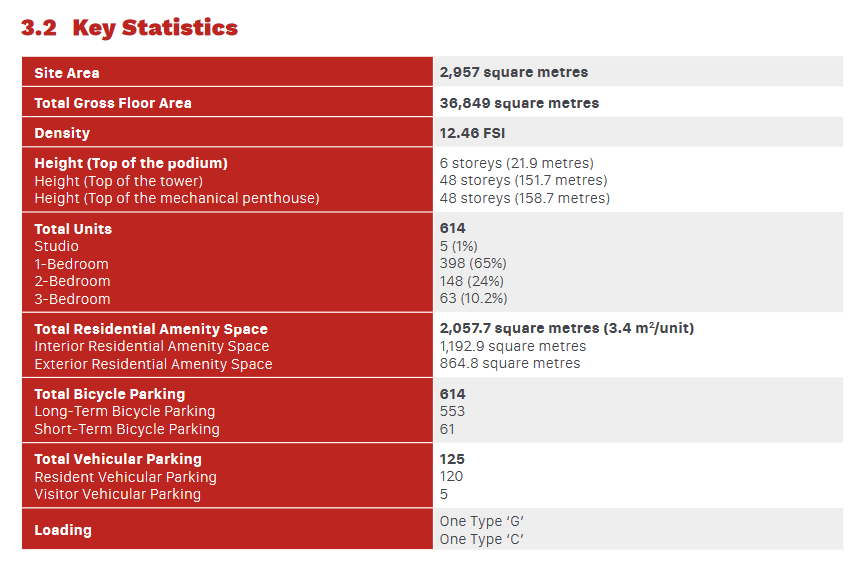This screenshot has height=570, width=853.
Task: Select the Total Gross Floor Area label
Action: click(x=113, y=103)
